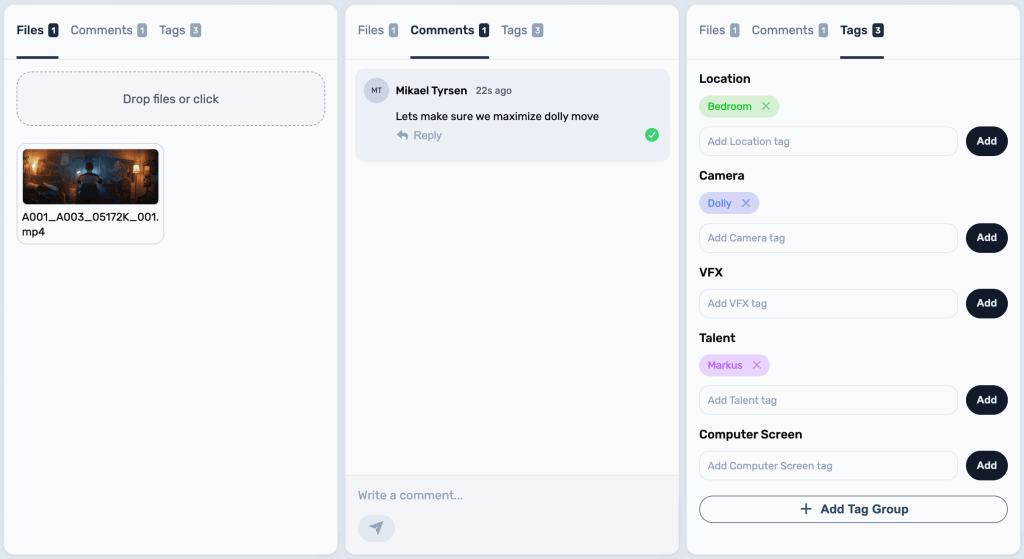Click the Add Tag Group button
1024x559 pixels.
(853, 509)
